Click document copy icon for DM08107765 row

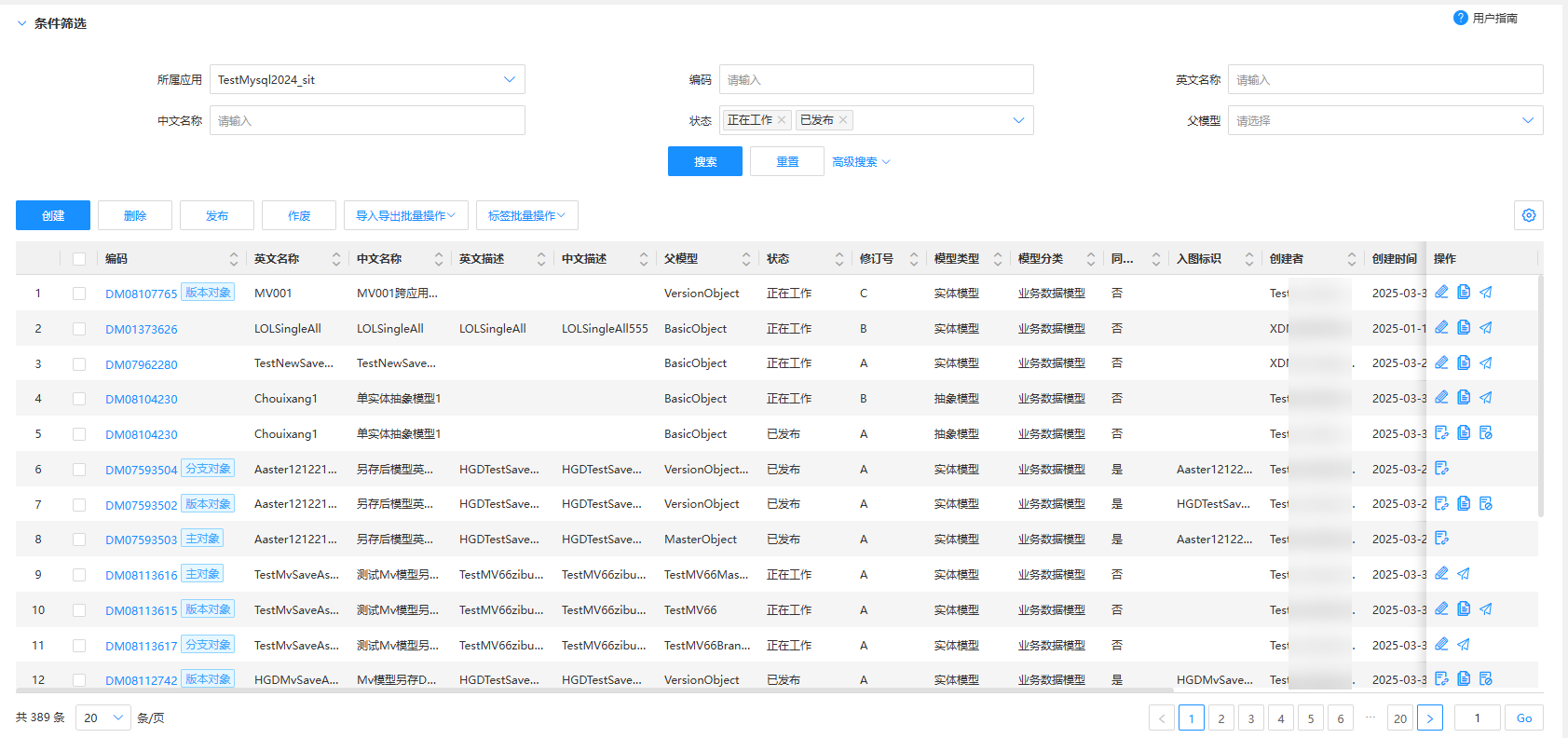click(x=1464, y=292)
